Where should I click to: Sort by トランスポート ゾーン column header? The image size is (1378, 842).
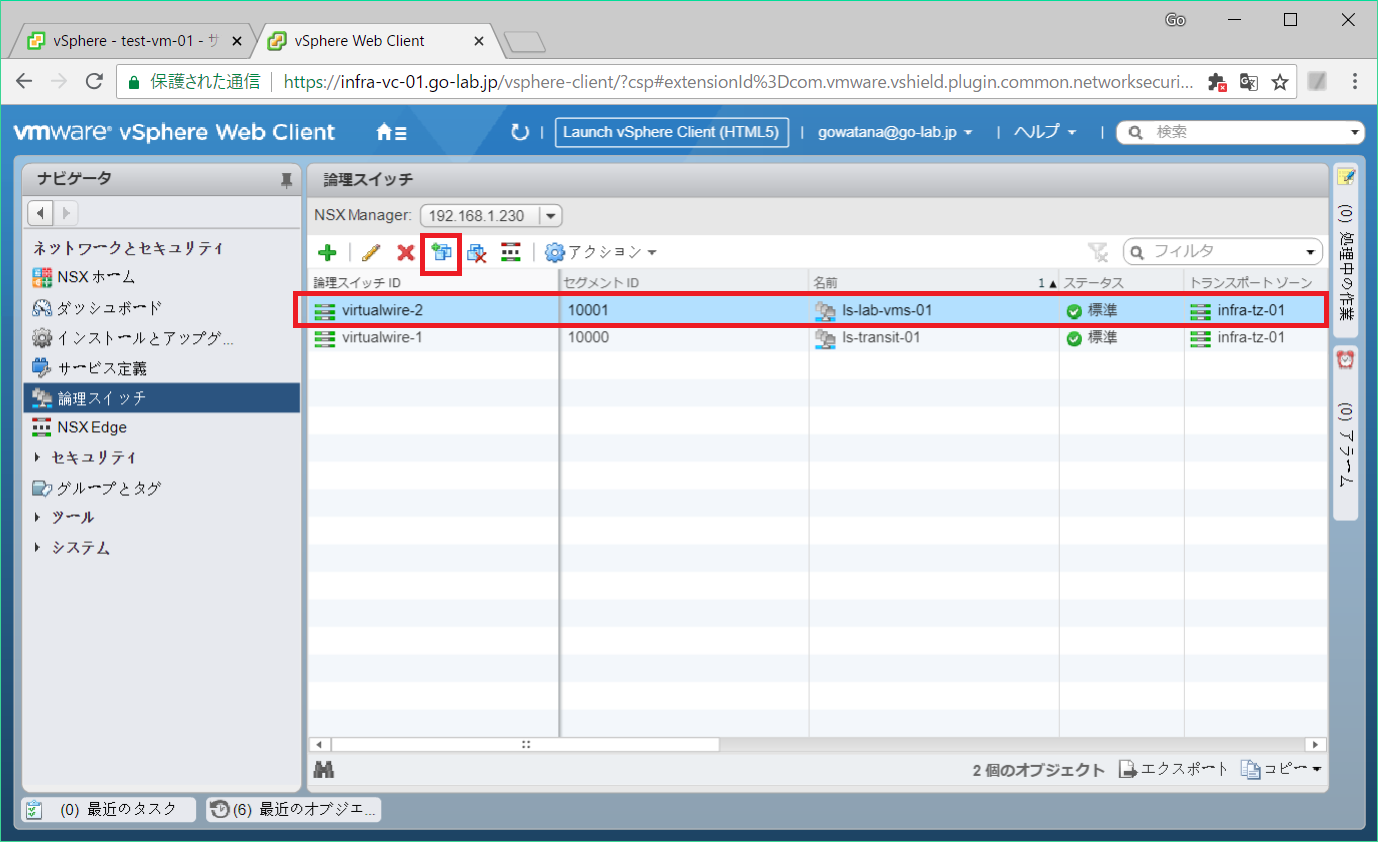pyautogui.click(x=1256, y=283)
